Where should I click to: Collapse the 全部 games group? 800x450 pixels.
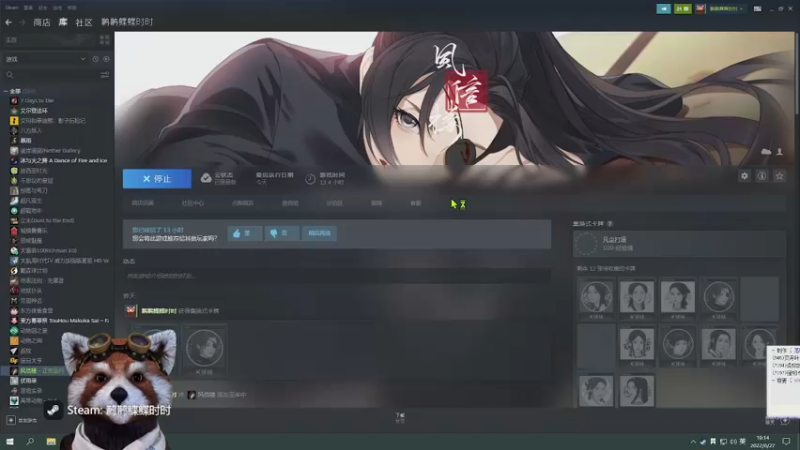6,91
